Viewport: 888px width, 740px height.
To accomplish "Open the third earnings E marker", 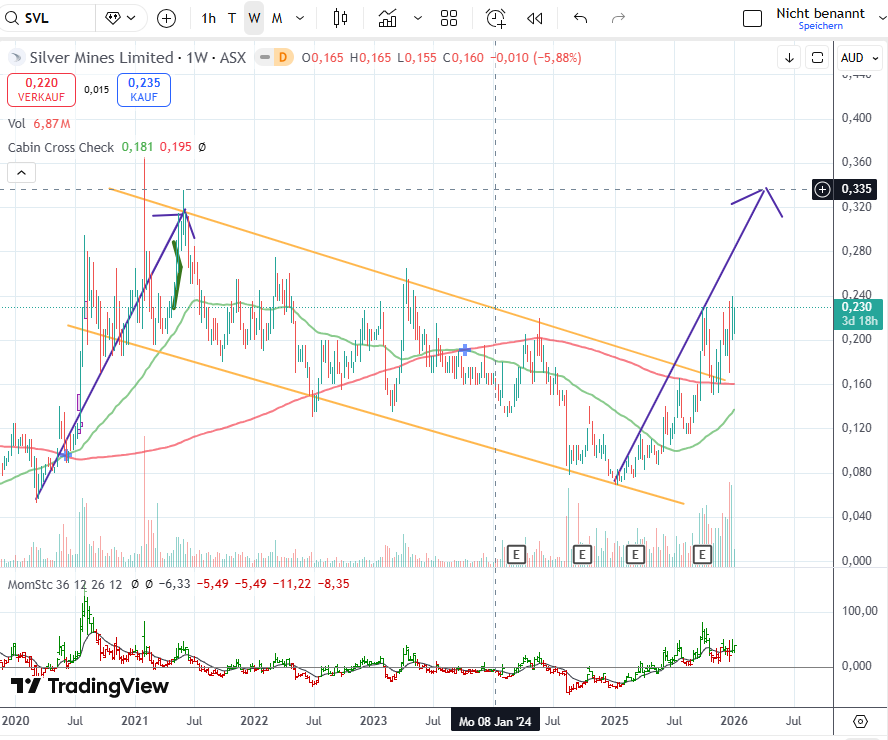I will (x=635, y=554).
